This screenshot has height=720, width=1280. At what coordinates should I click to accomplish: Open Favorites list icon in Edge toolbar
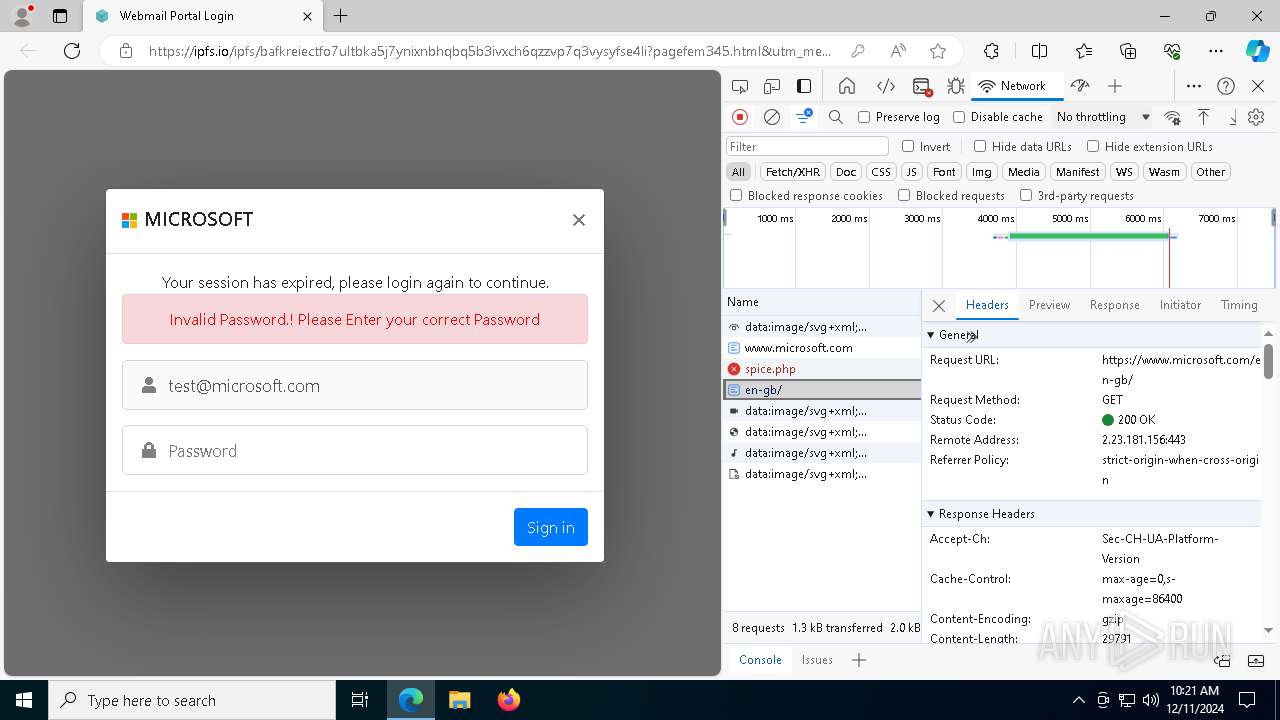pyautogui.click(x=1084, y=51)
